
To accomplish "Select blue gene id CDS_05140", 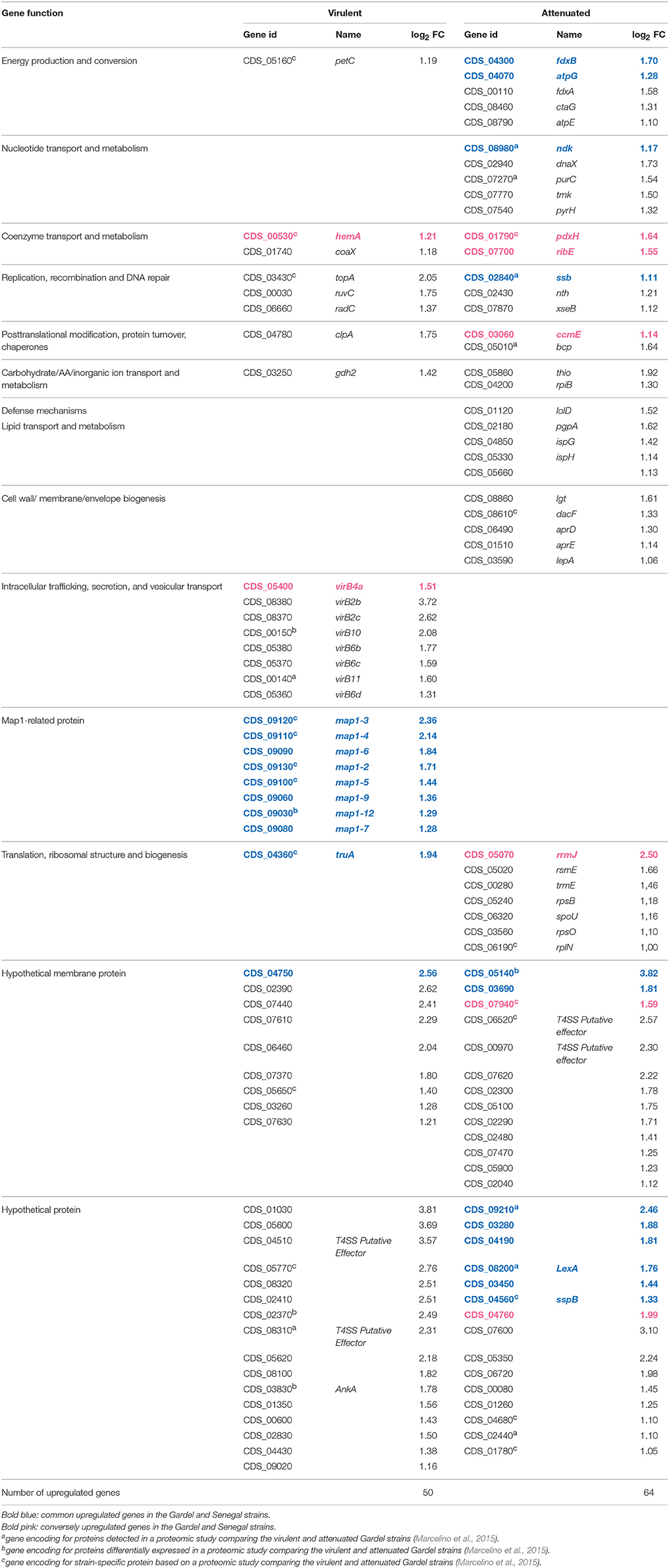I will [x=491, y=973].
